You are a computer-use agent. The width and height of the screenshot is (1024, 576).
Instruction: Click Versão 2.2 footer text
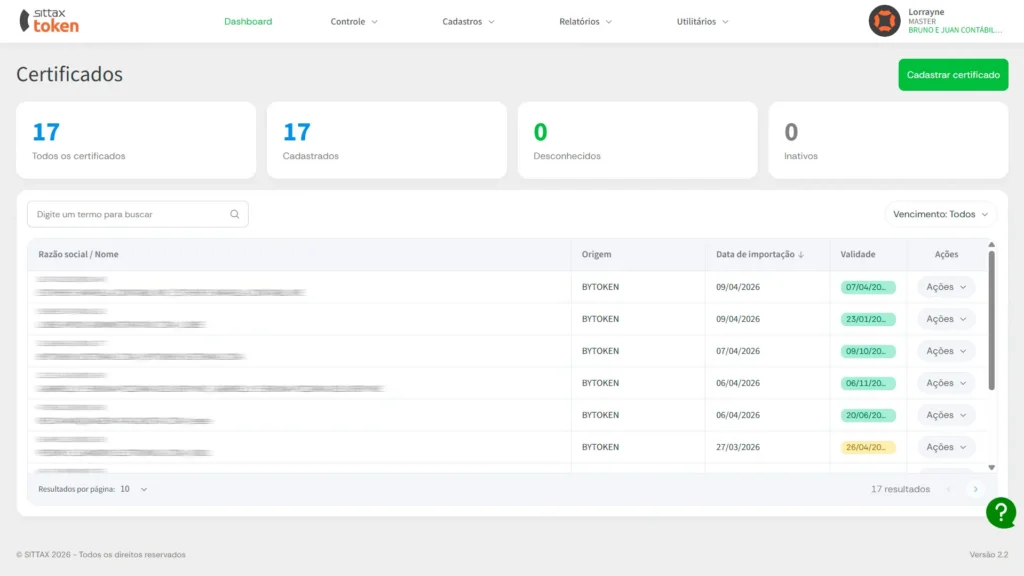click(x=988, y=554)
